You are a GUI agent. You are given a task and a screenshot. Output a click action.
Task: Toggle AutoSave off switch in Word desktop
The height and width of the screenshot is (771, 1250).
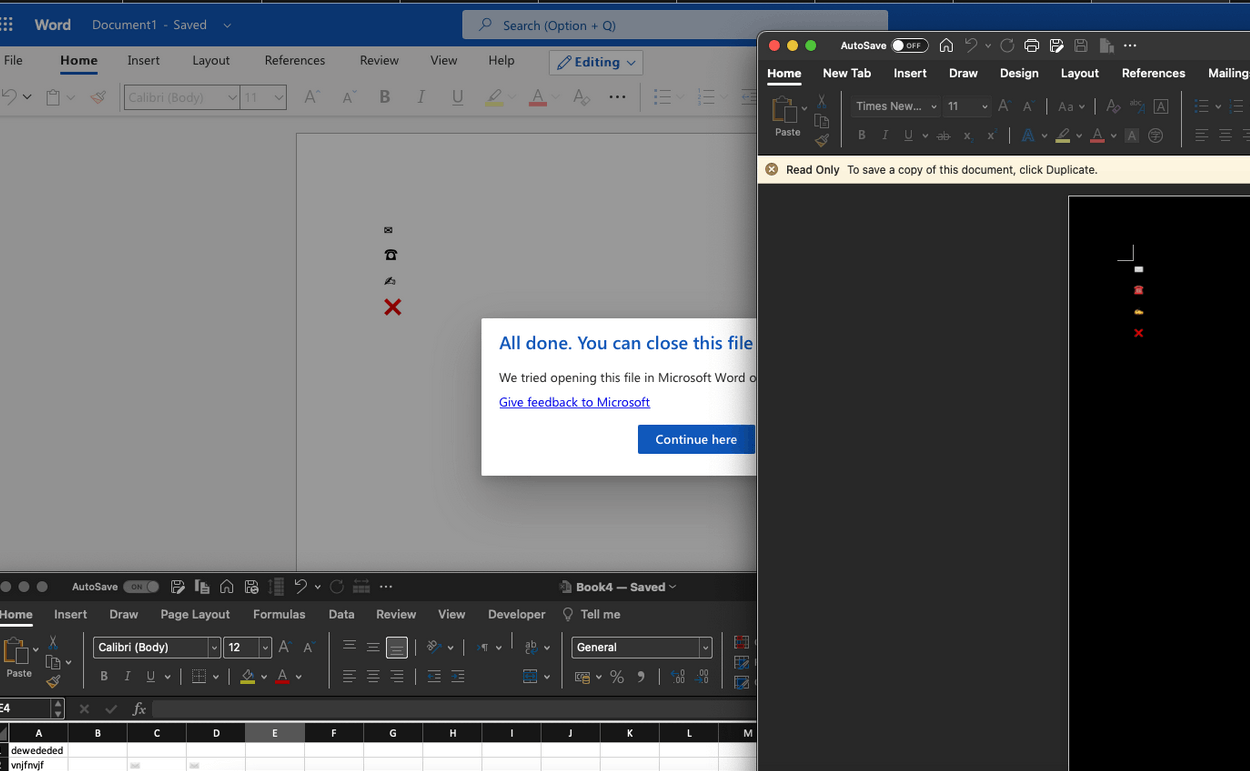910,46
